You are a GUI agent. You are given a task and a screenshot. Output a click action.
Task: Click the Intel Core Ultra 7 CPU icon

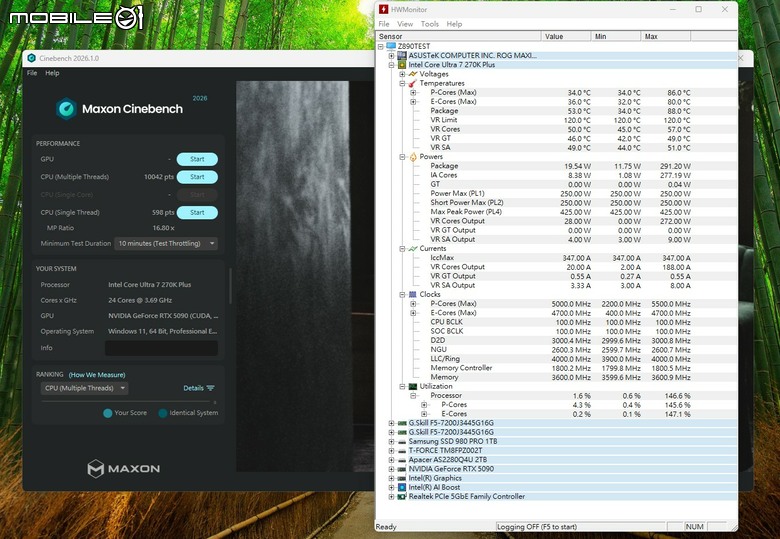[402, 65]
